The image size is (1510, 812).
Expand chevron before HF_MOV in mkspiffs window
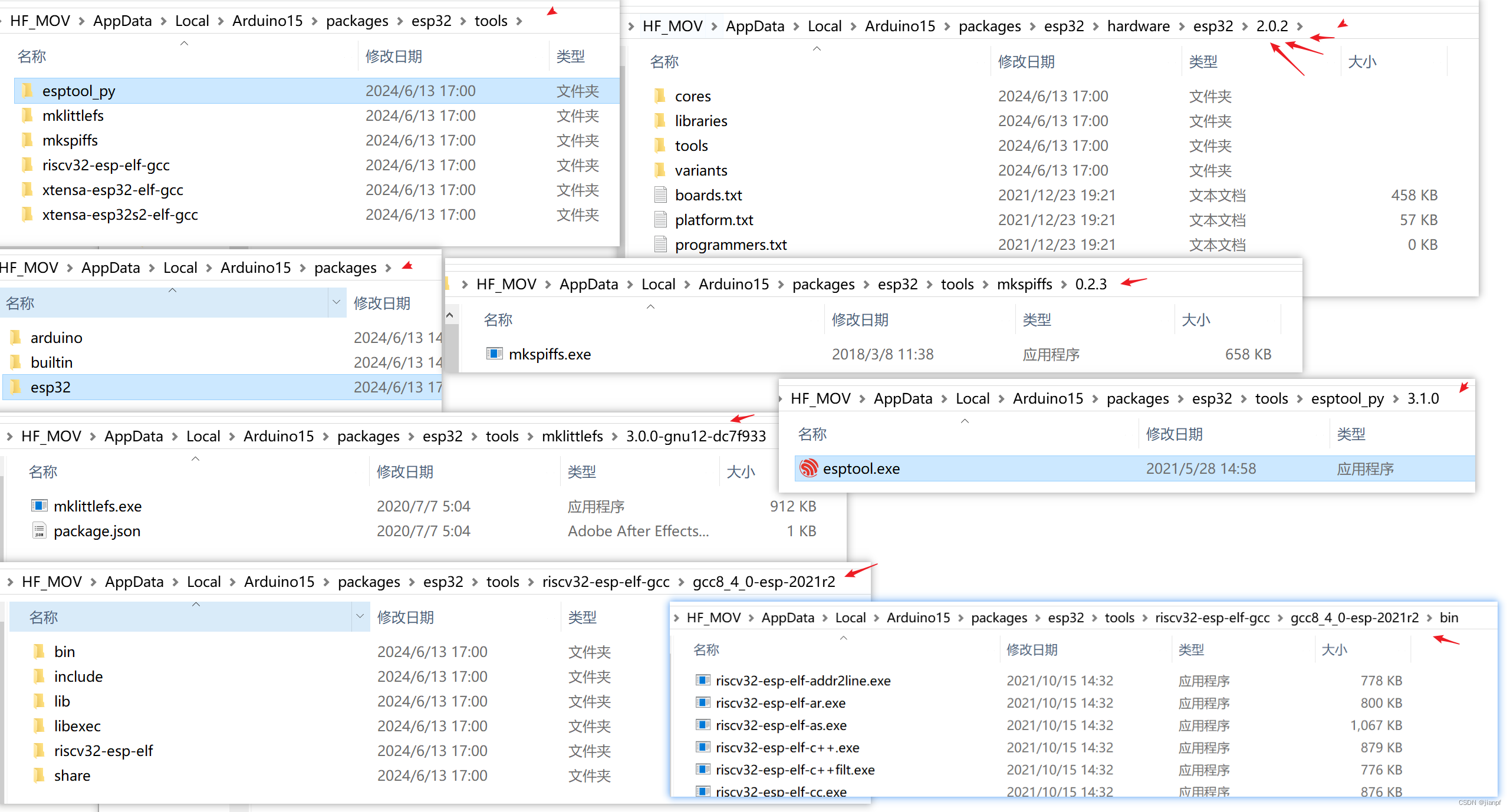[465, 285]
